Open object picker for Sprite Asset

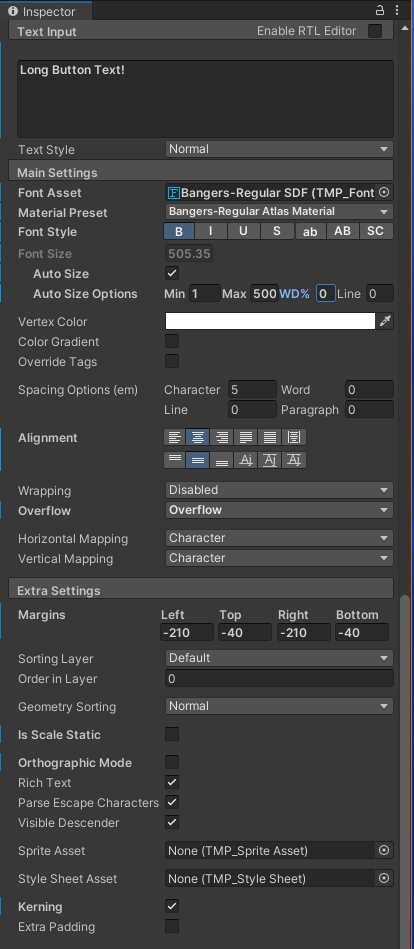tap(384, 850)
